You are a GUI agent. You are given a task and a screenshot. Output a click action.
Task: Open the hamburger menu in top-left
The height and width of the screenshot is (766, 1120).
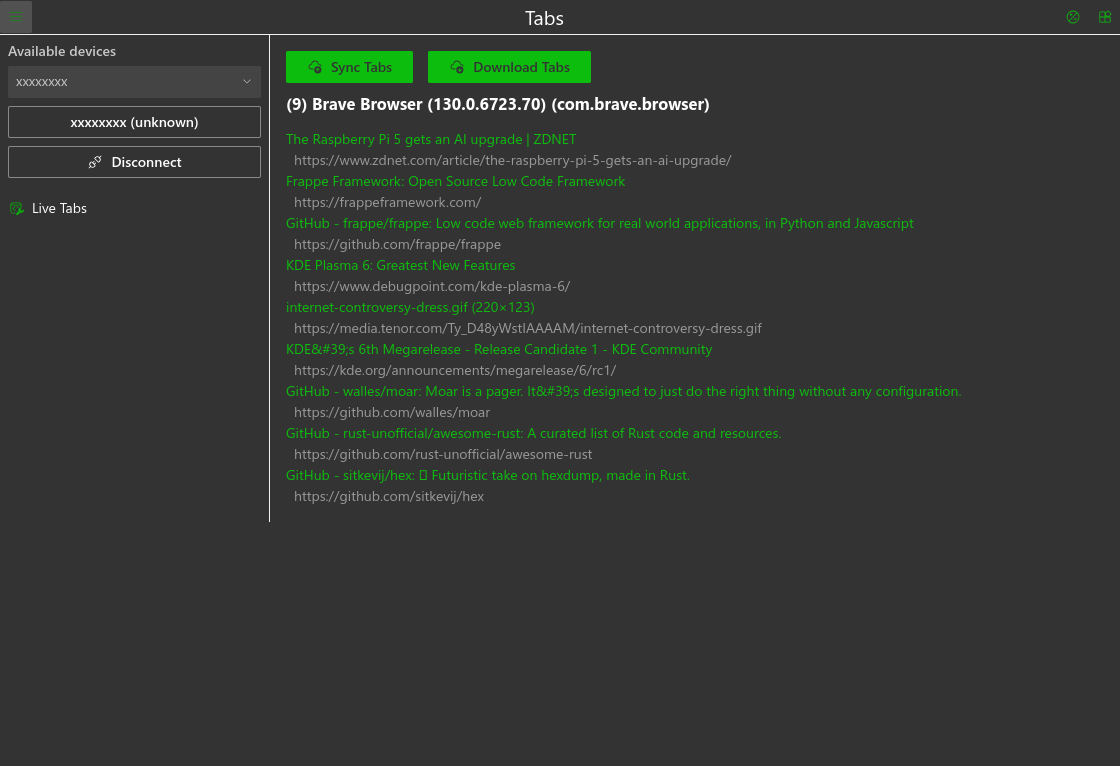pyautogui.click(x=16, y=17)
